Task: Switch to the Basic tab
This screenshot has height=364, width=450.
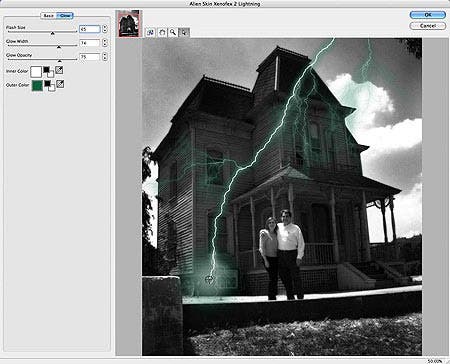Action: tap(49, 16)
